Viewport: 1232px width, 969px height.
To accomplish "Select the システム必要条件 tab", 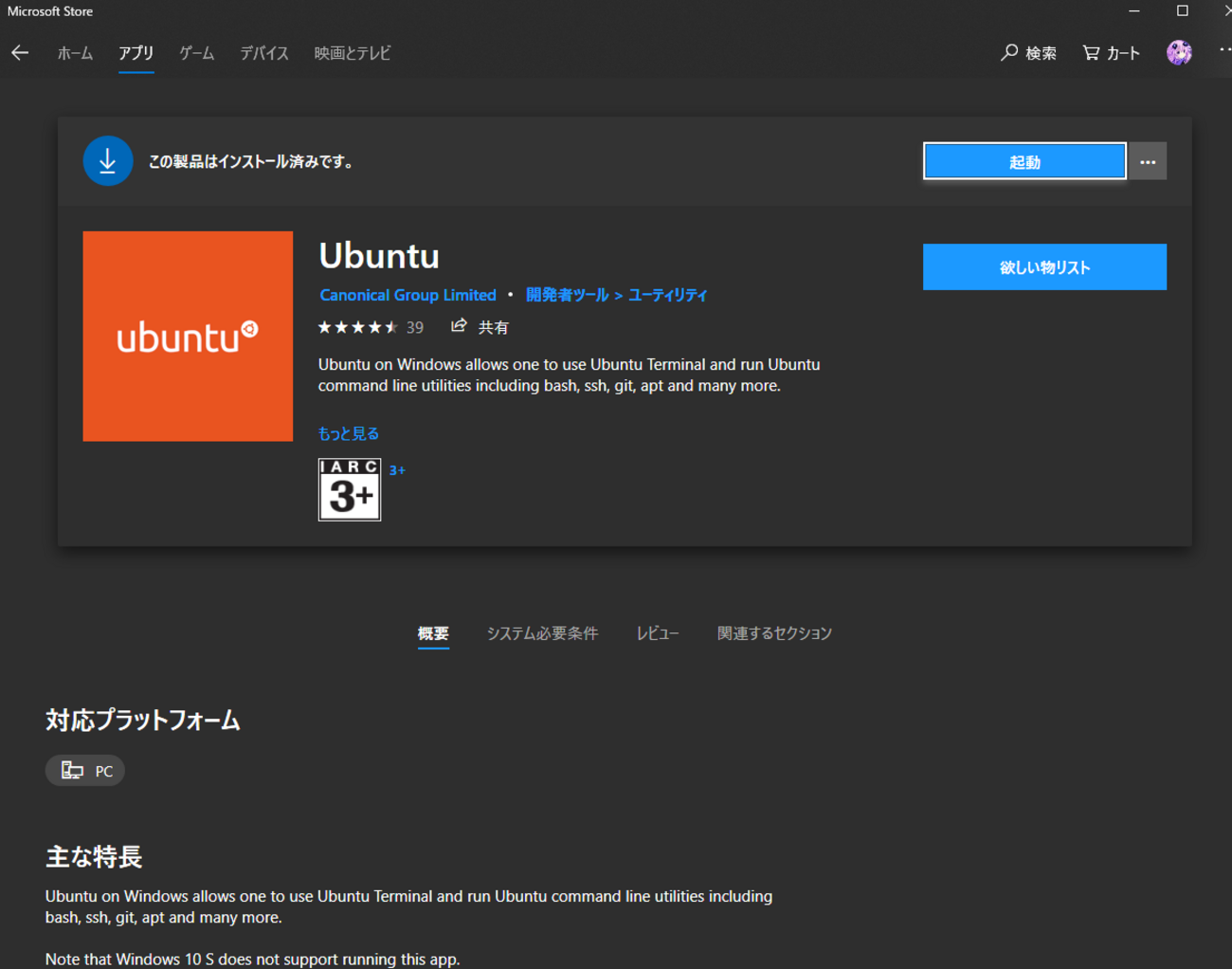I will [542, 633].
